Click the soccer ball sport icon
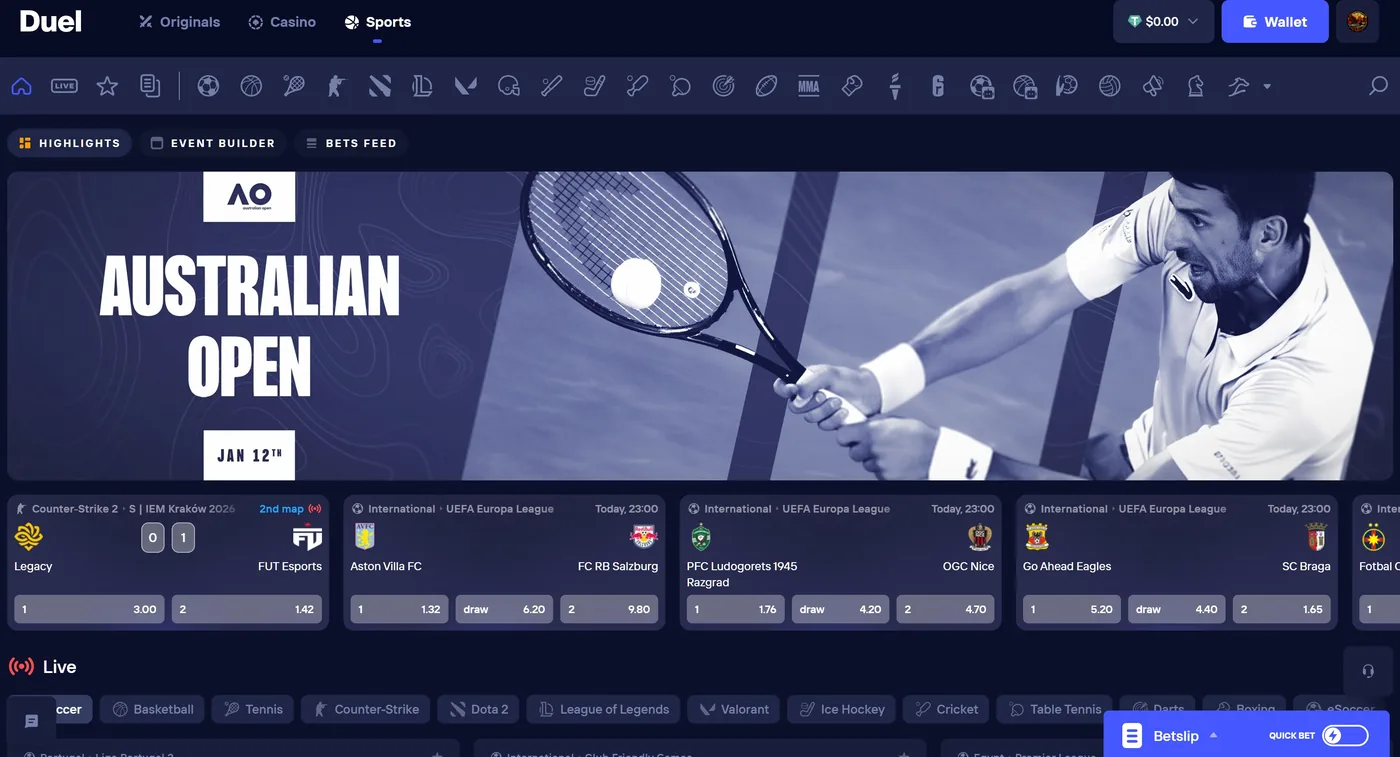The width and height of the screenshot is (1400, 757). pos(209,86)
